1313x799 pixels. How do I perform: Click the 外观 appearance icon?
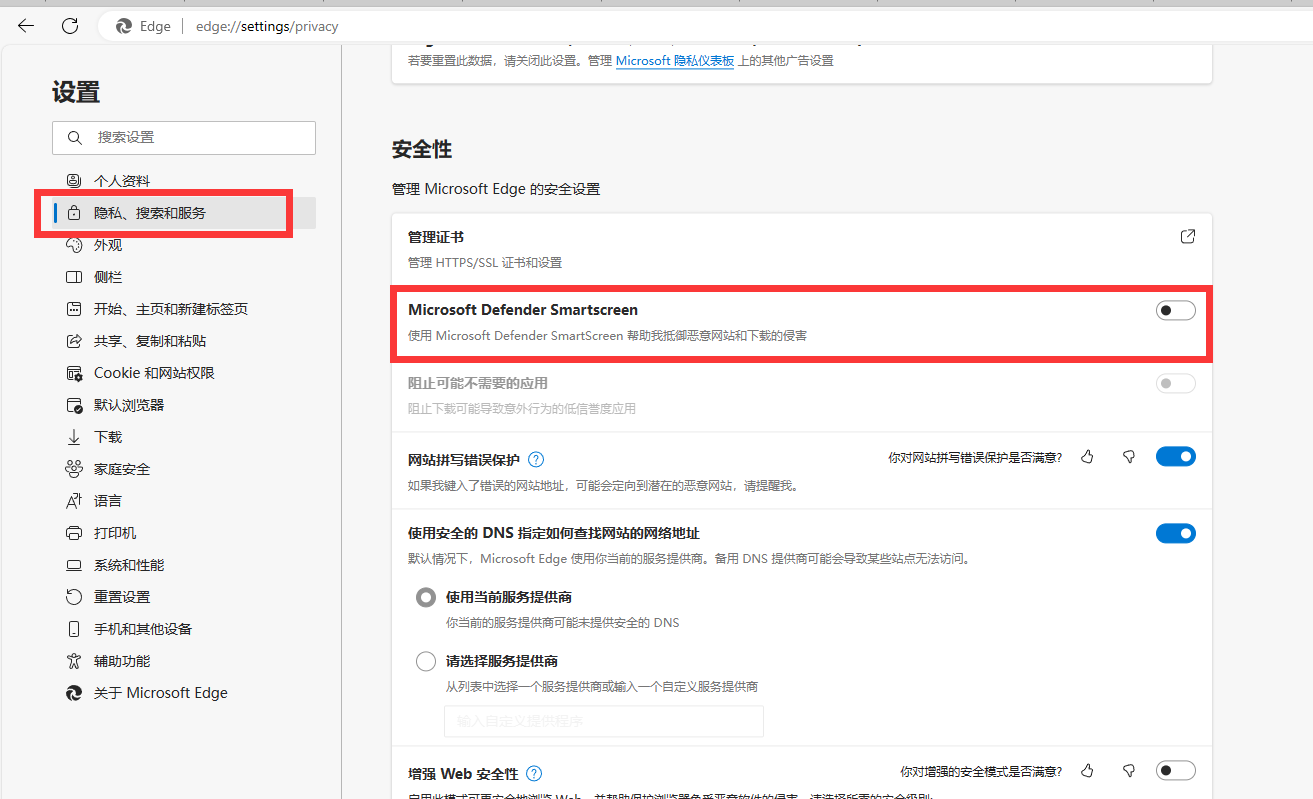coord(73,245)
